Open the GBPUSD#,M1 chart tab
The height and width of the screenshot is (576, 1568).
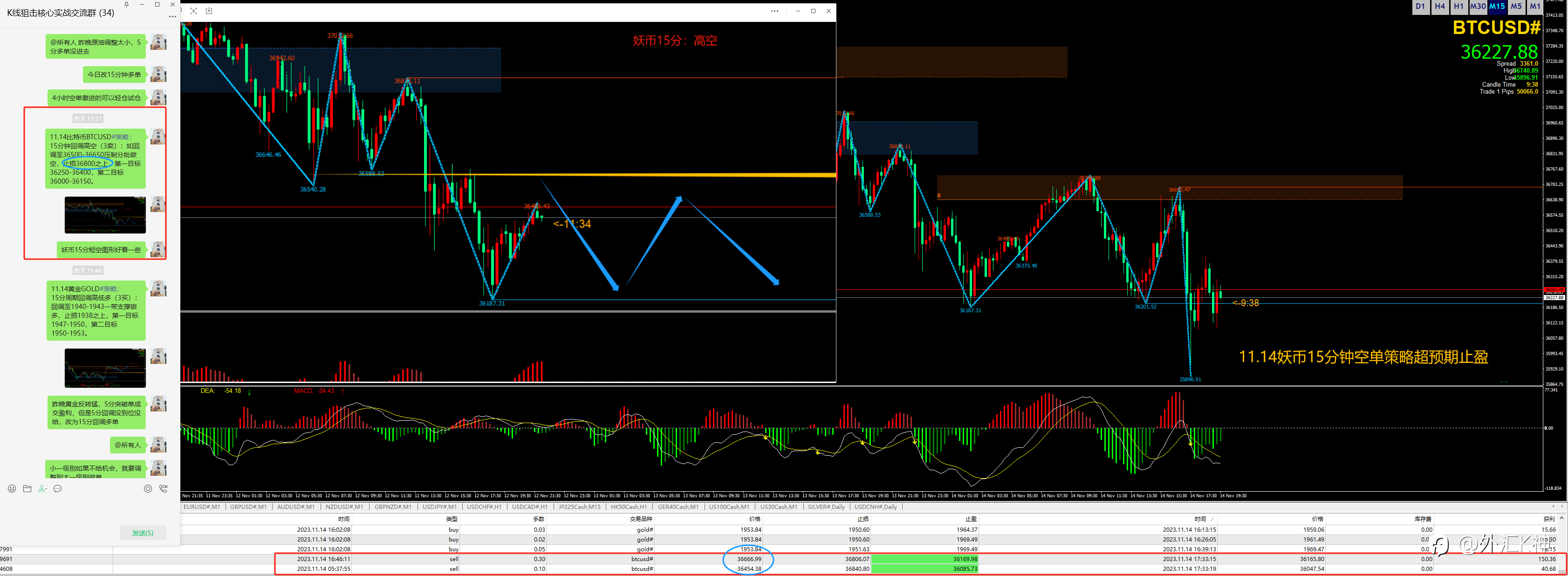(x=248, y=507)
